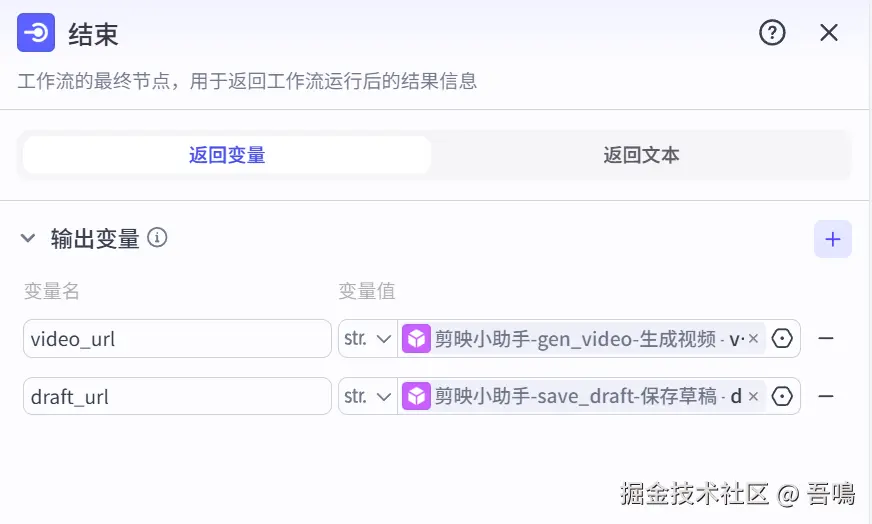
Task: Click the workflow end node description text
Action: click(x=247, y=81)
